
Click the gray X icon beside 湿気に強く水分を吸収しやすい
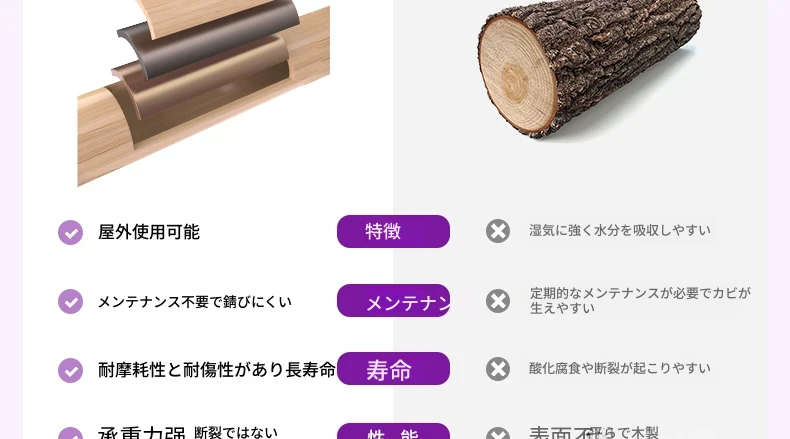[x=498, y=231]
